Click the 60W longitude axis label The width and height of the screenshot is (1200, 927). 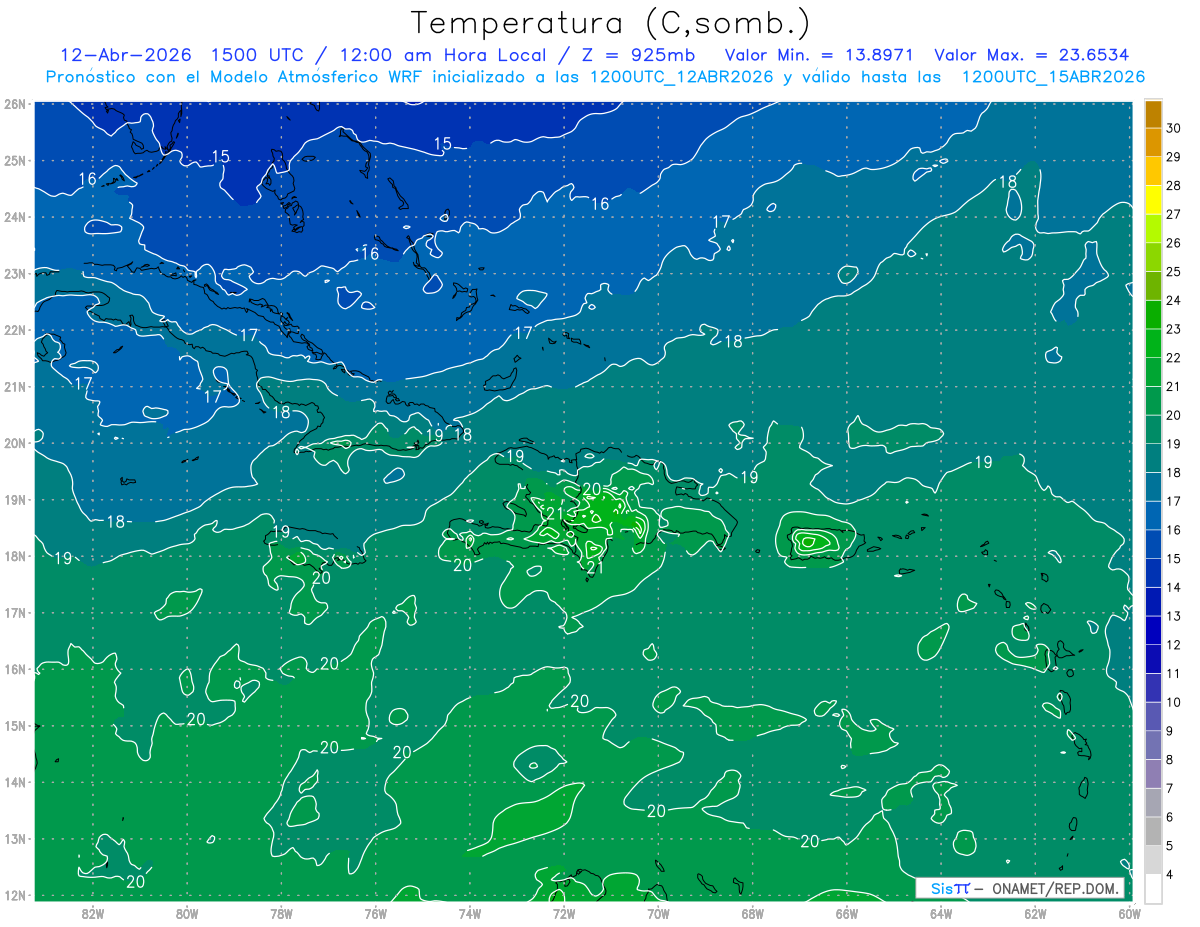[1129, 913]
